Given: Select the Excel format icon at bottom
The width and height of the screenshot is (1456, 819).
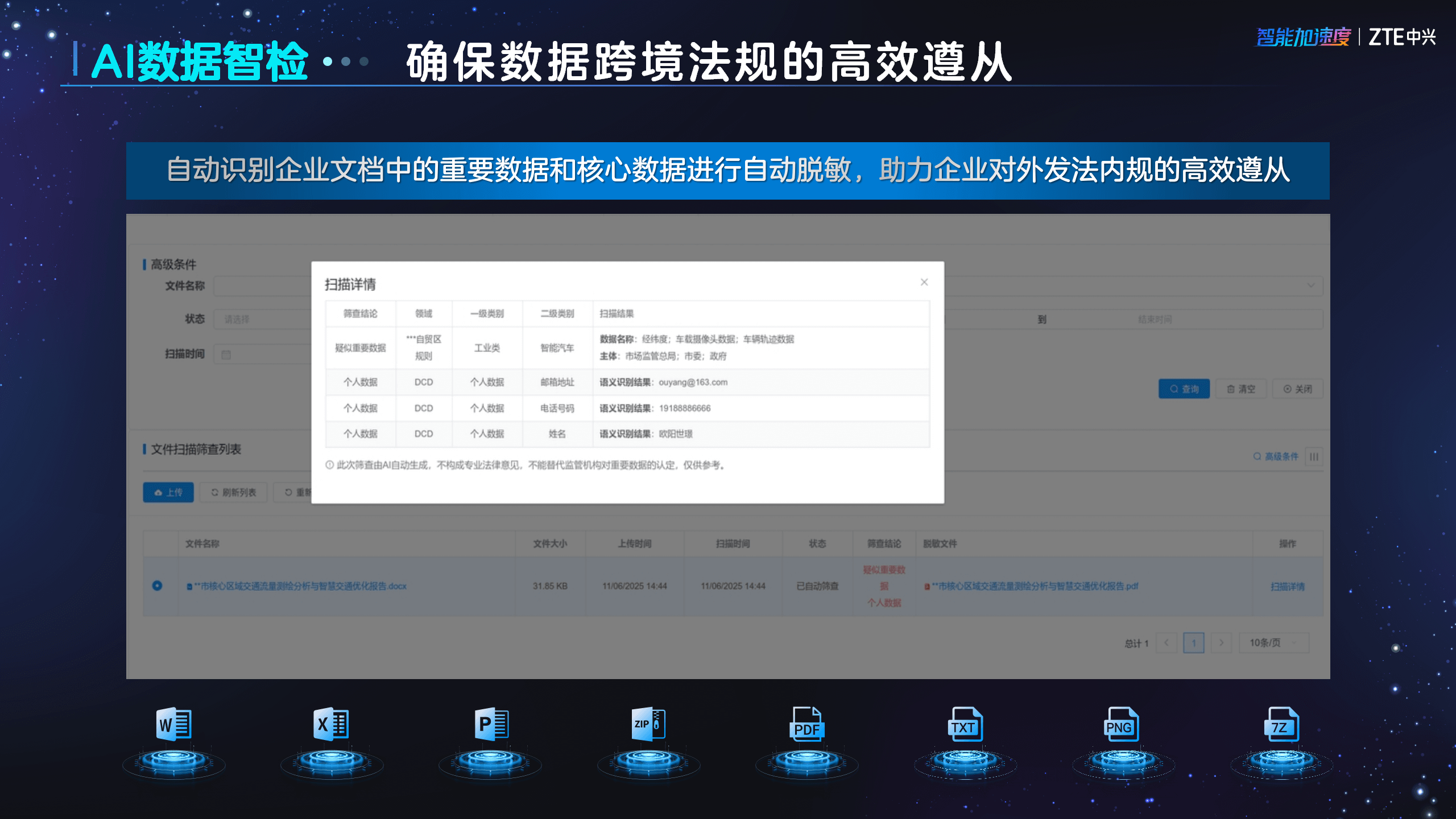Looking at the screenshot, I should [330, 725].
